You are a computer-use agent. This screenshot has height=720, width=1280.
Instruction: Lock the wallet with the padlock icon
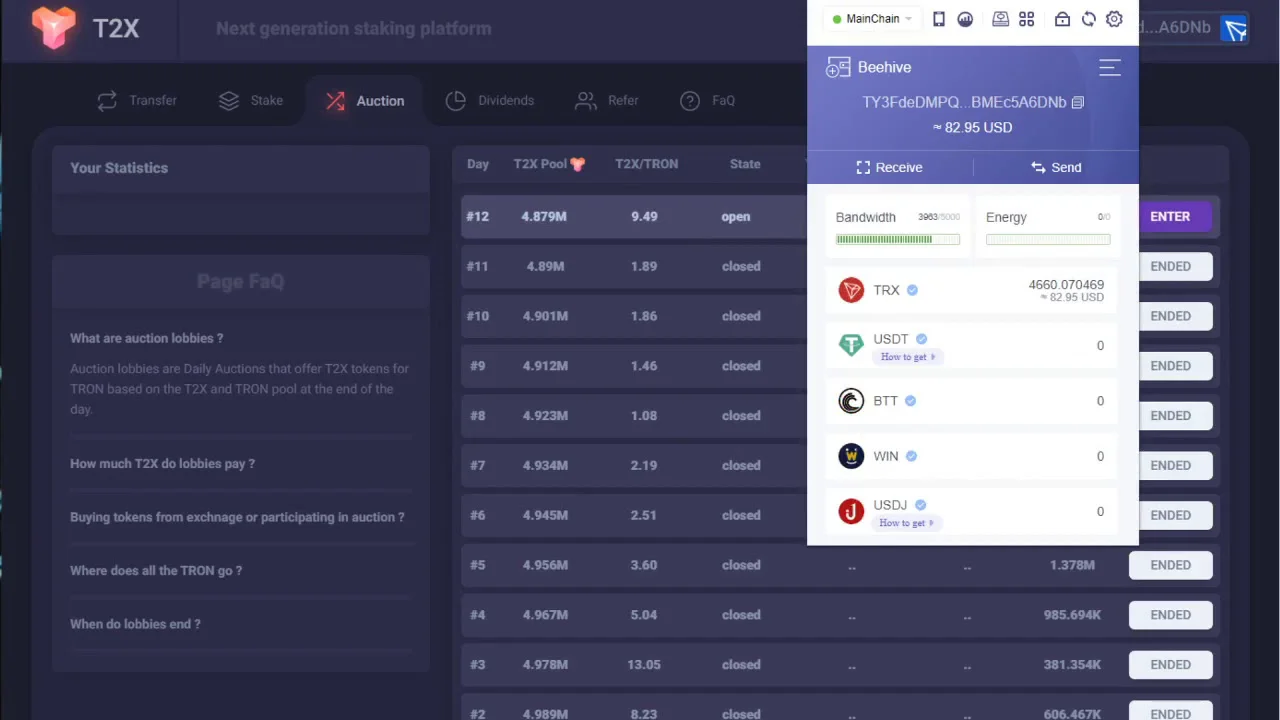1062,19
